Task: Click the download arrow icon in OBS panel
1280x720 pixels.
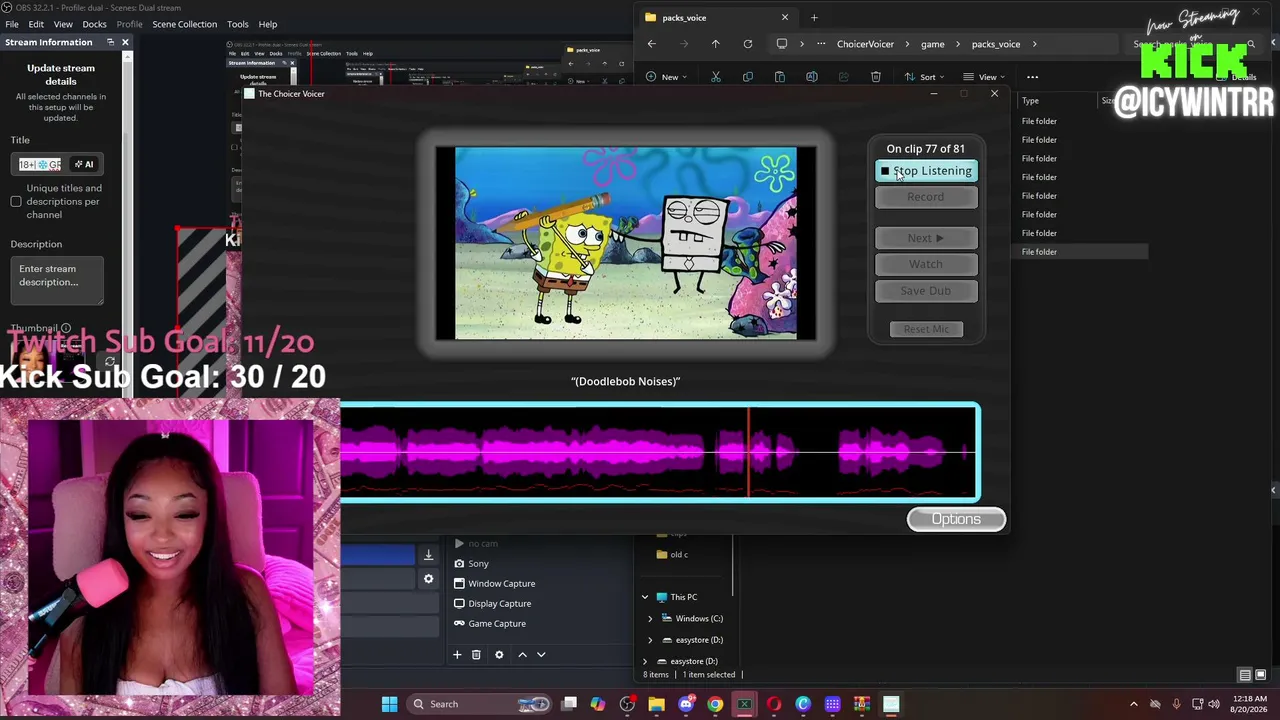Action: click(x=428, y=555)
